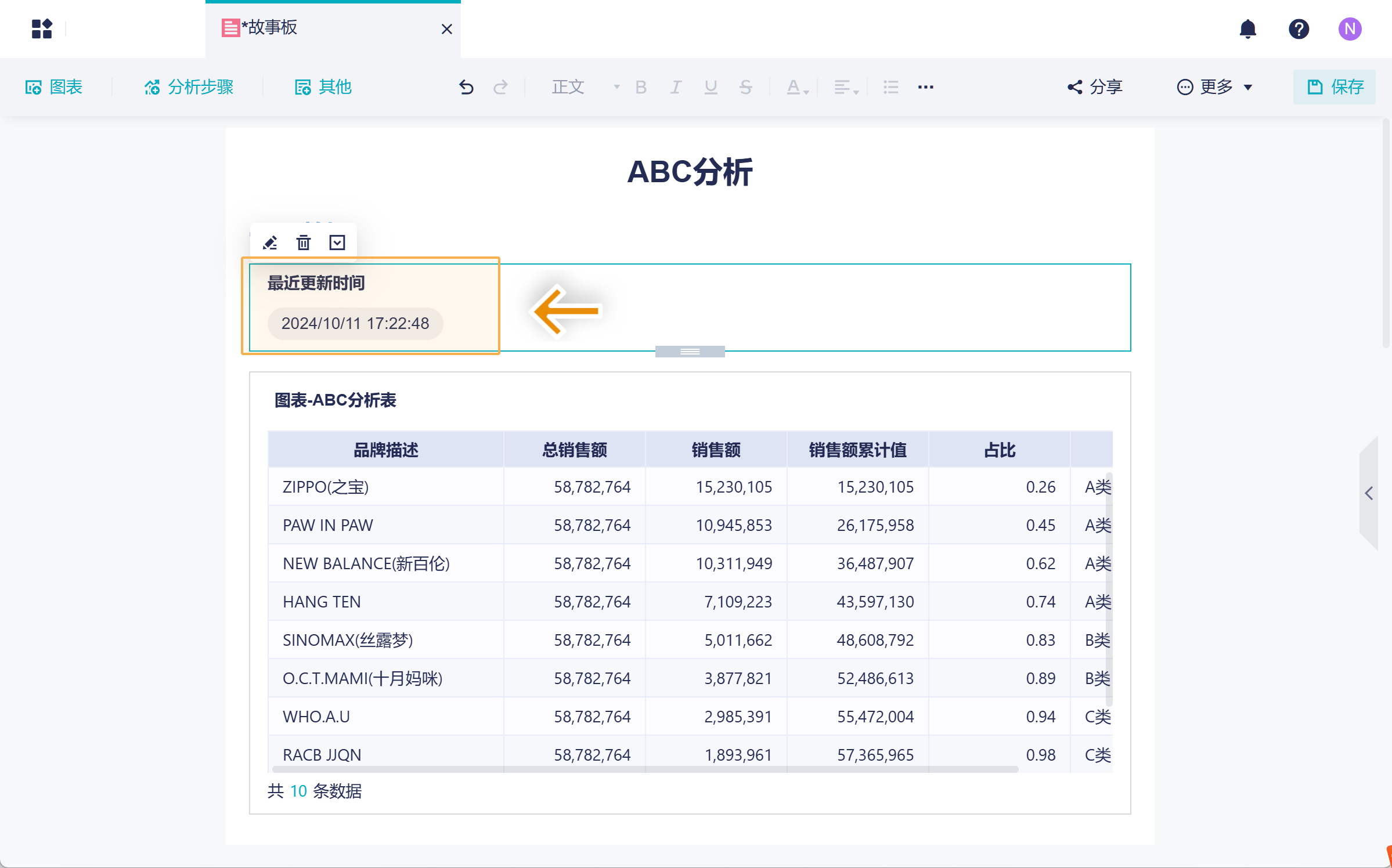This screenshot has width=1392, height=868.
Task: Click the 0.89 ratio cell
Action: [1000, 678]
